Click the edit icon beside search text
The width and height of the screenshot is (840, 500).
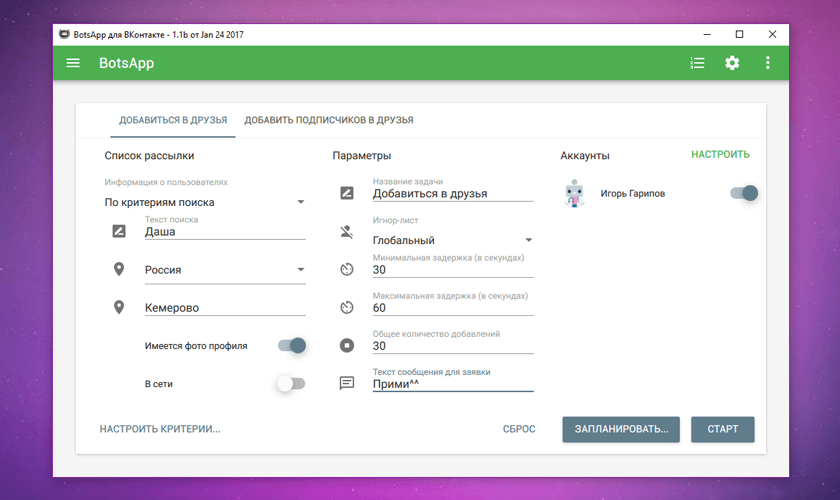(x=119, y=231)
